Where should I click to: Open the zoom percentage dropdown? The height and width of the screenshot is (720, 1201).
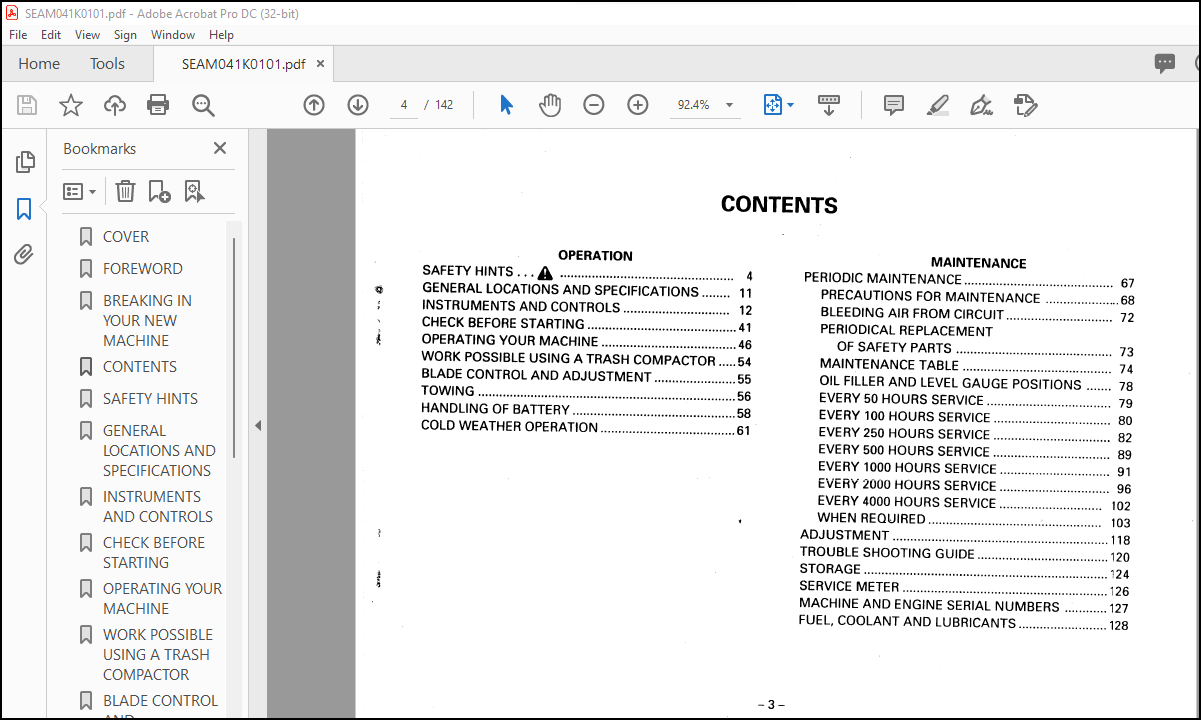pyautogui.click(x=729, y=105)
